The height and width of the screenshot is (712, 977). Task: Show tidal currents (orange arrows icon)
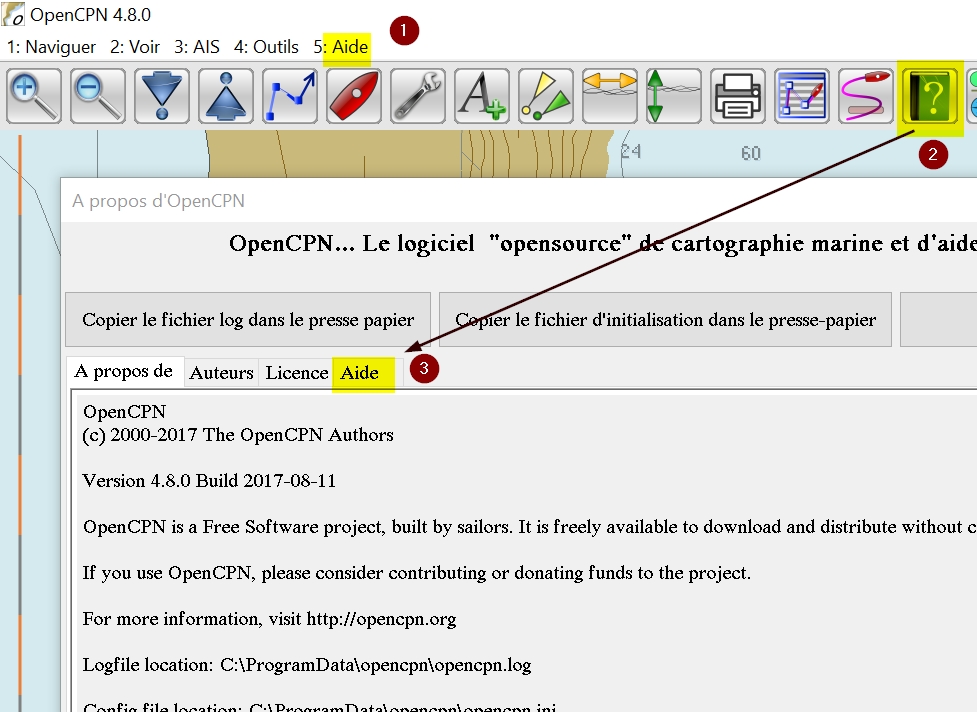(610, 96)
